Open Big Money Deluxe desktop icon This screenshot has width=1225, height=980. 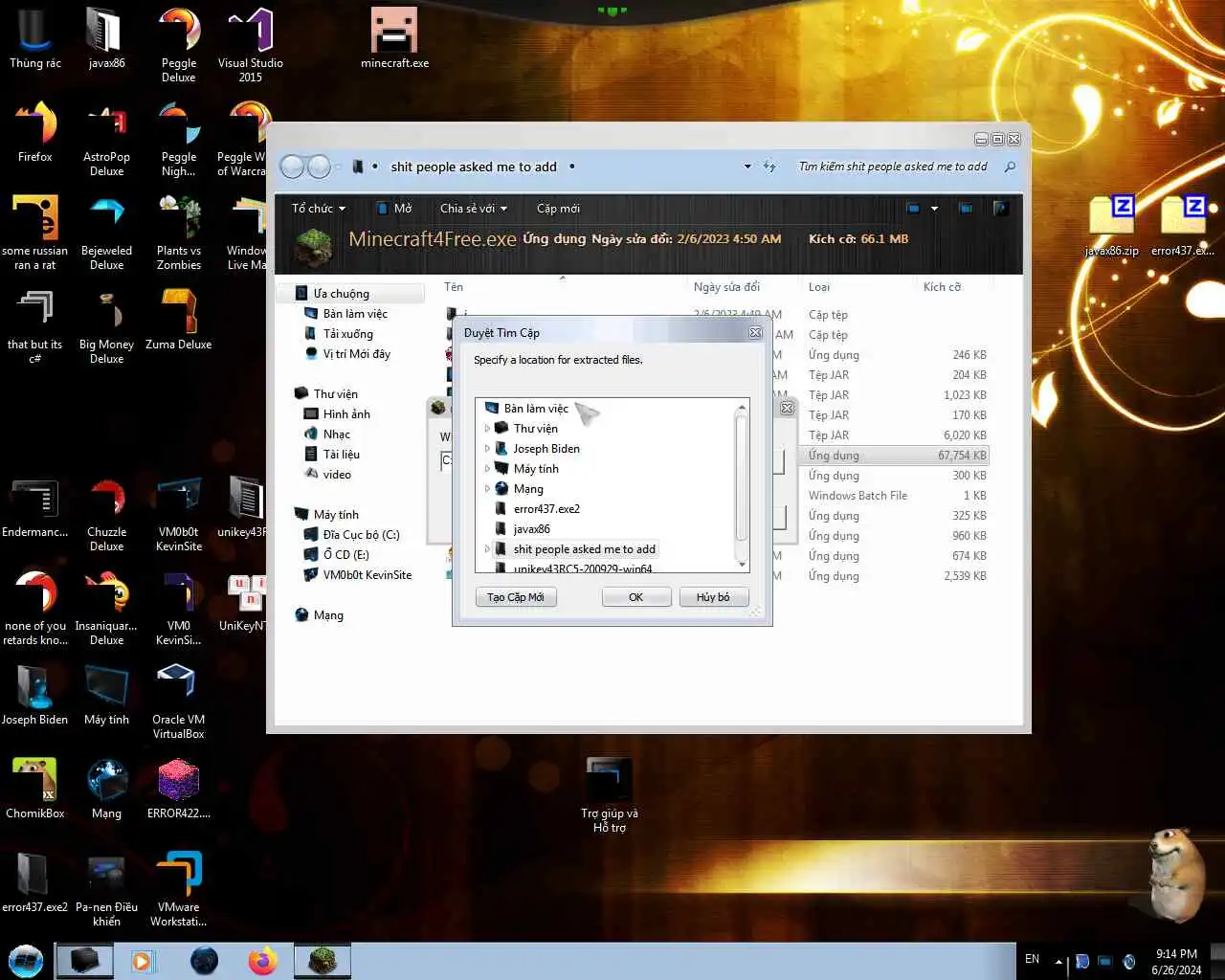(x=106, y=326)
